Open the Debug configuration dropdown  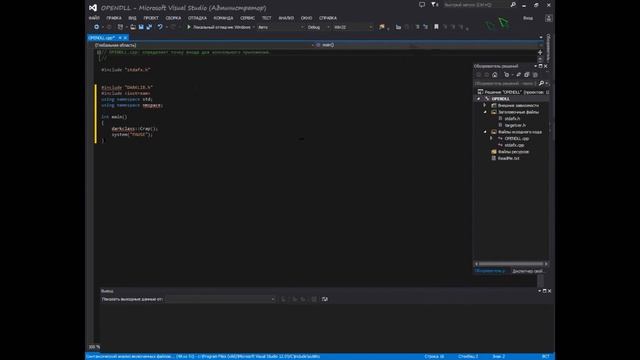pyautogui.click(x=318, y=27)
